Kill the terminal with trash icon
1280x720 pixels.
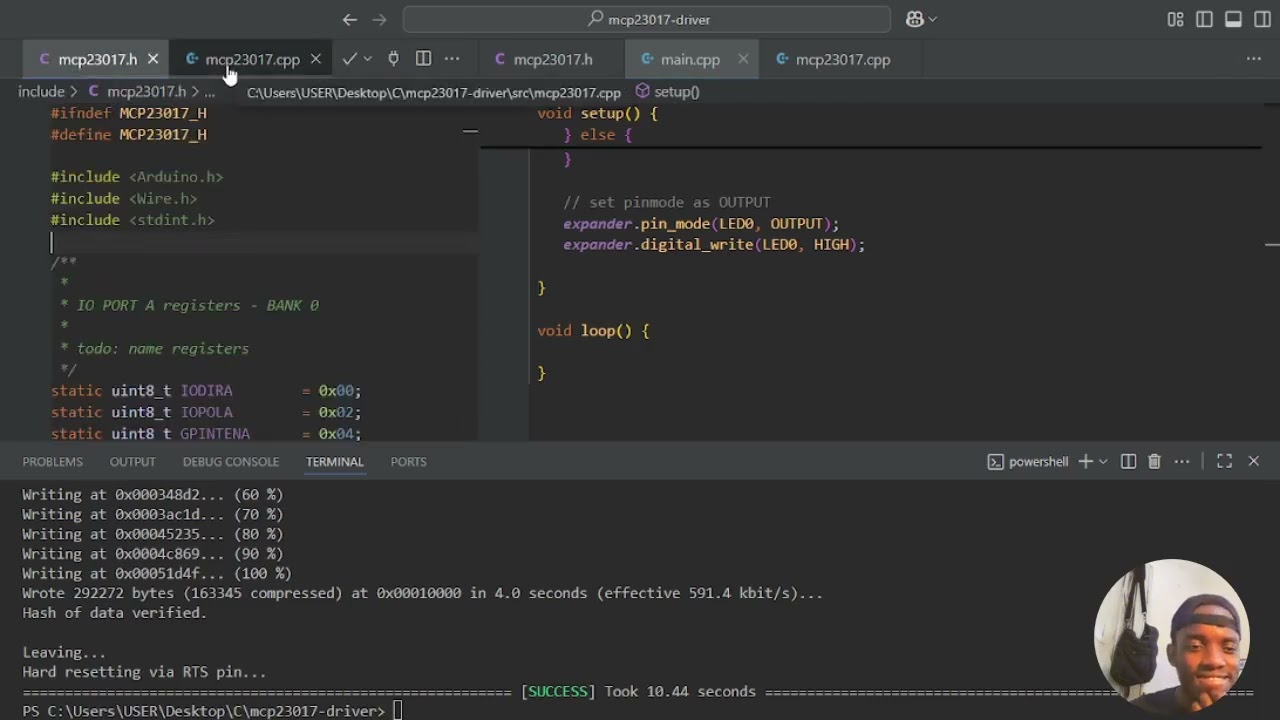1154,461
